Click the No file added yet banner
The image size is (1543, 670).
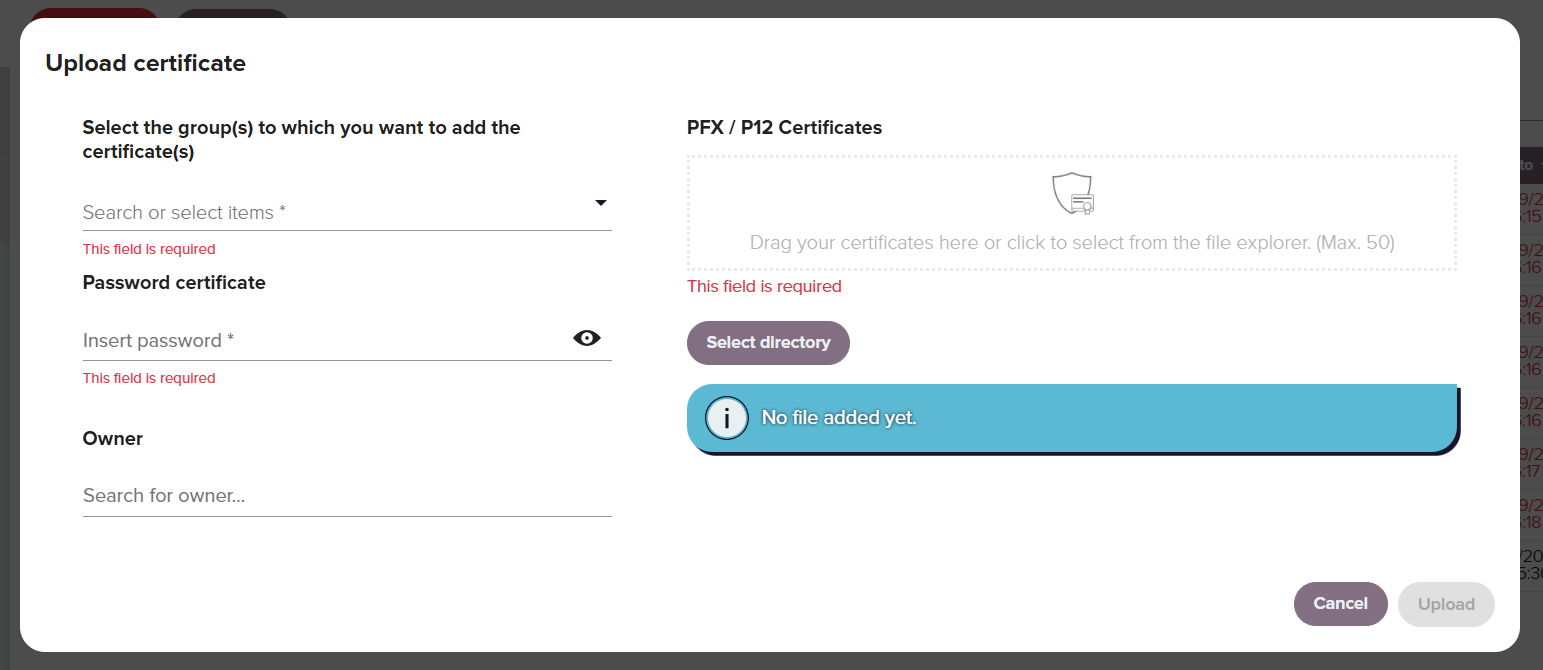coord(1074,419)
